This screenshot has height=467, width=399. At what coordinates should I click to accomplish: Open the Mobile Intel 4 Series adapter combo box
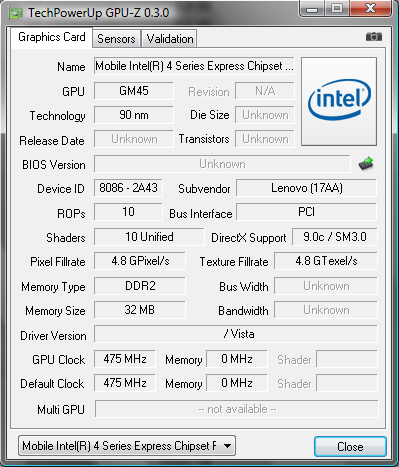[x=127, y=446]
